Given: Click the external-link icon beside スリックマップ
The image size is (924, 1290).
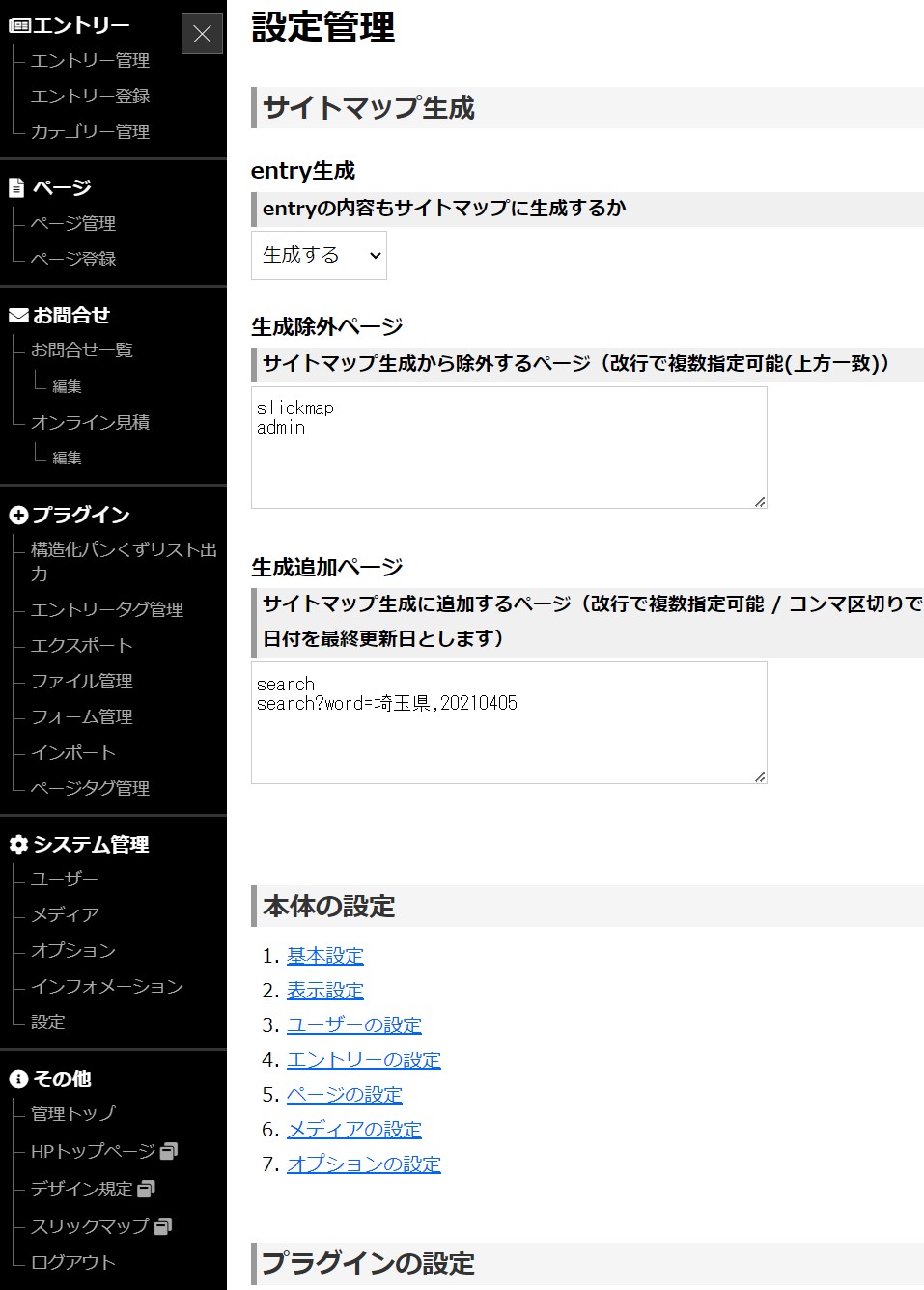Looking at the screenshot, I should pyautogui.click(x=161, y=1224).
